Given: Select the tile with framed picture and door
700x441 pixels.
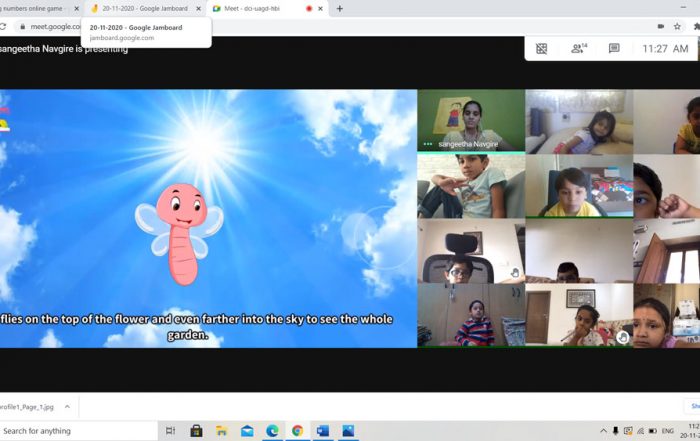Looking at the screenshot, I should [x=579, y=315].
